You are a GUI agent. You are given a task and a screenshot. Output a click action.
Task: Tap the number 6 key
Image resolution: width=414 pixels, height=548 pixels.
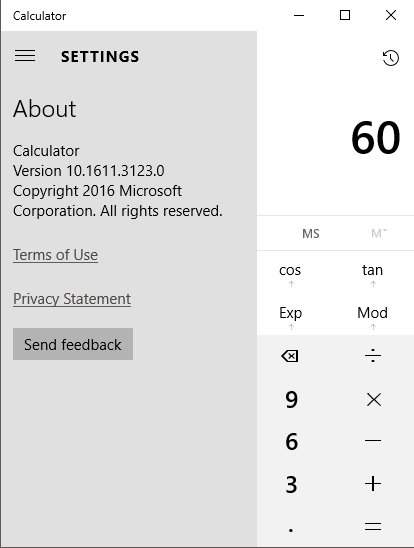click(x=291, y=441)
